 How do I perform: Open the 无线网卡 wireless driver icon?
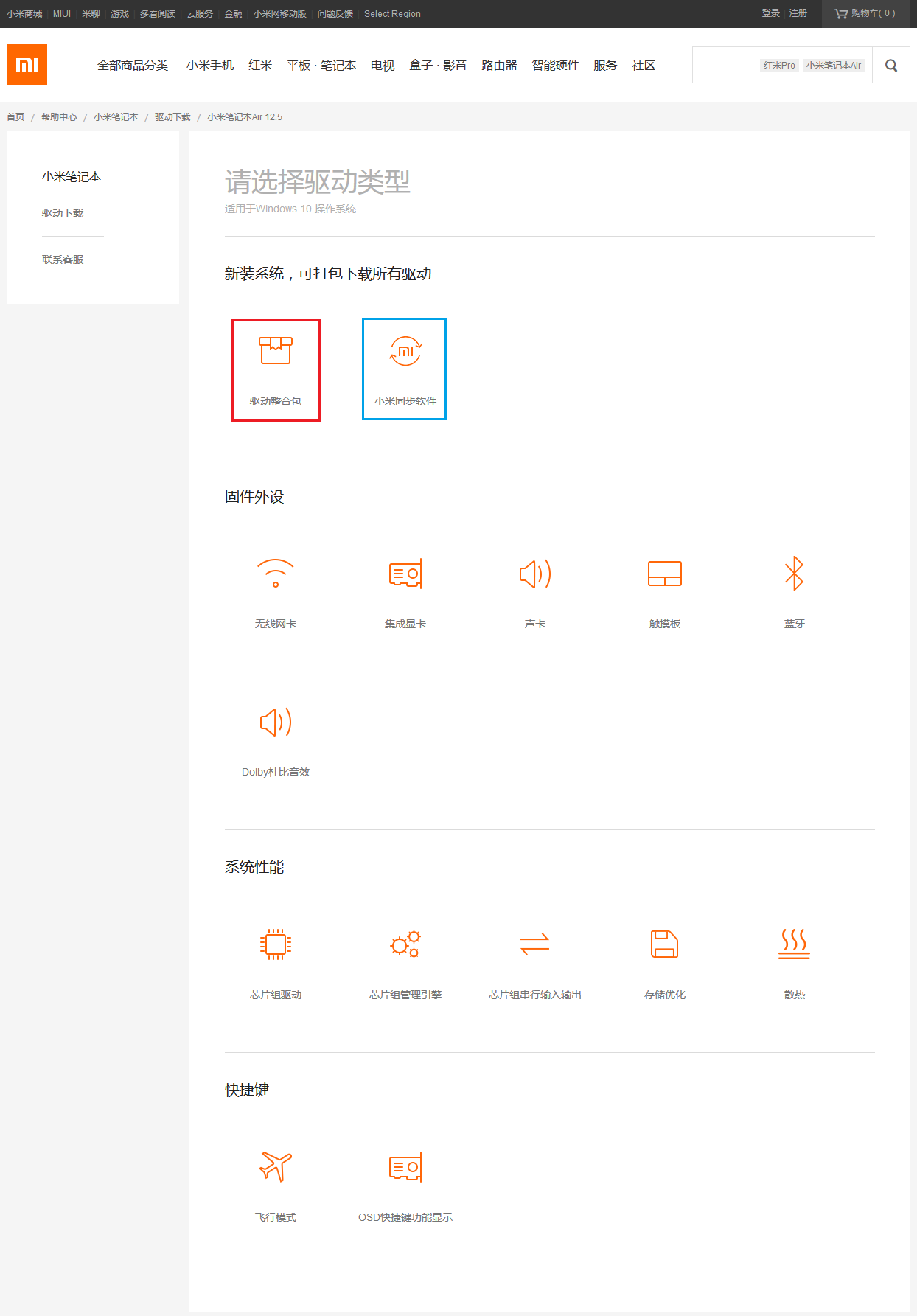click(276, 574)
